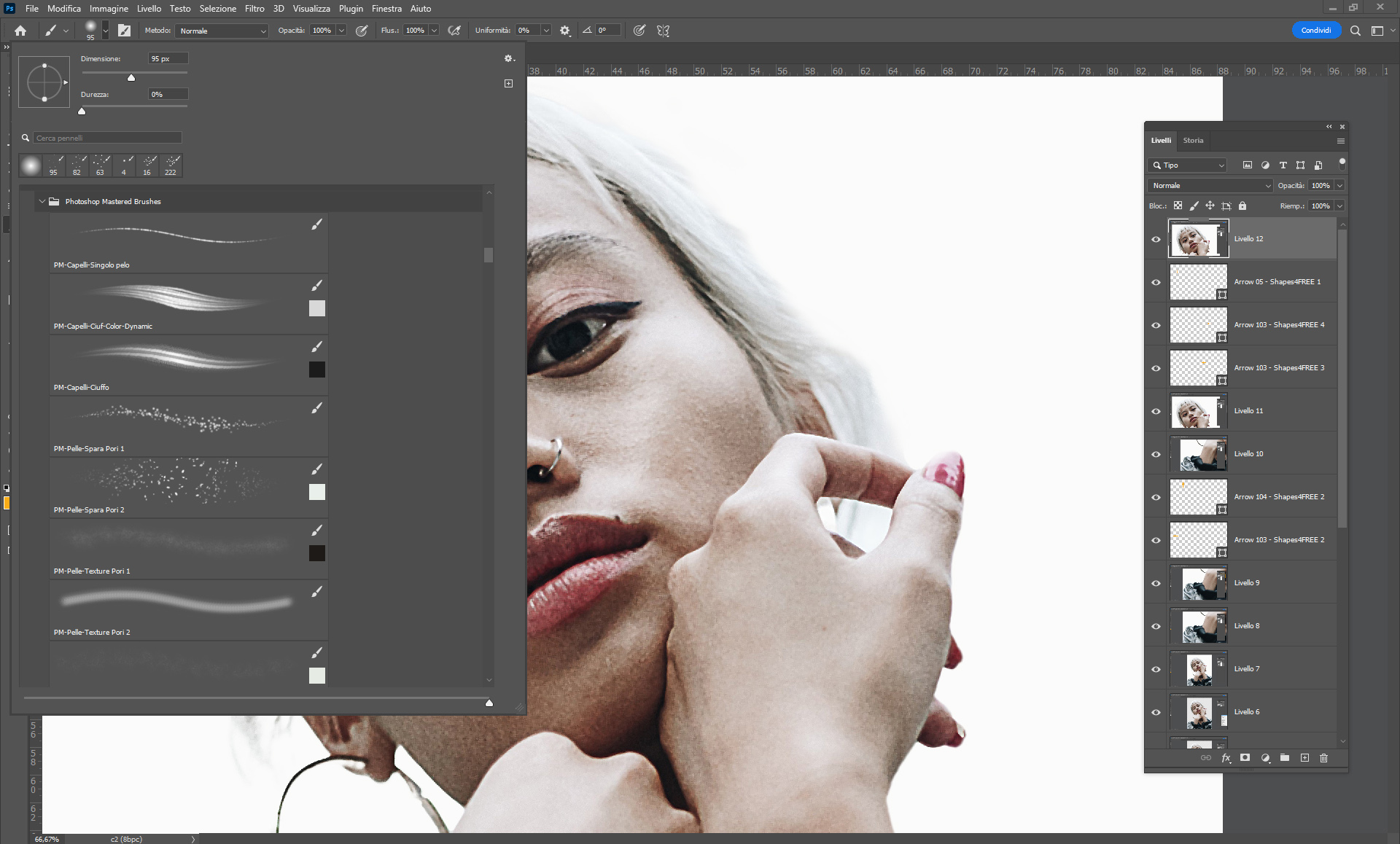
Task: Hide Arrow 05 - Shapes4FREE 1 layer
Action: pos(1156,282)
